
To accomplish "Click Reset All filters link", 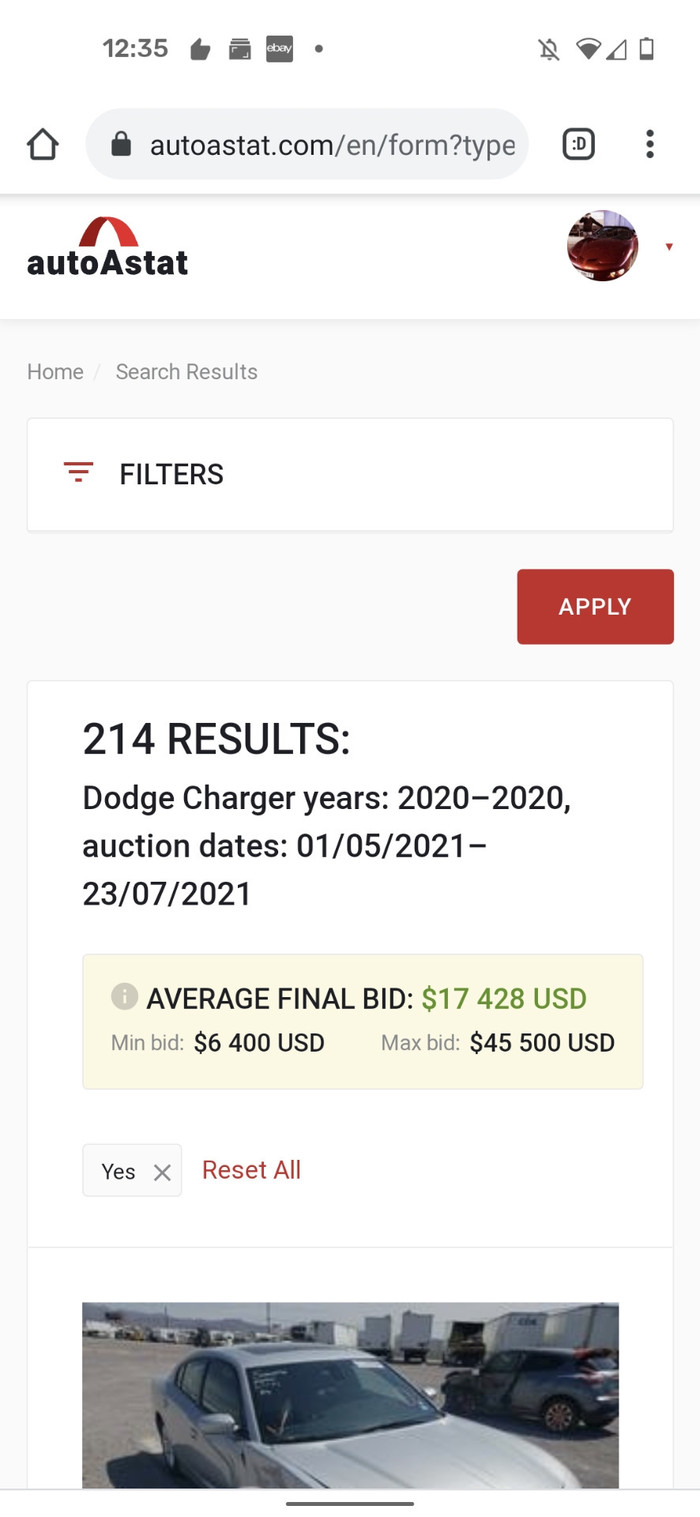I will pyautogui.click(x=251, y=1170).
